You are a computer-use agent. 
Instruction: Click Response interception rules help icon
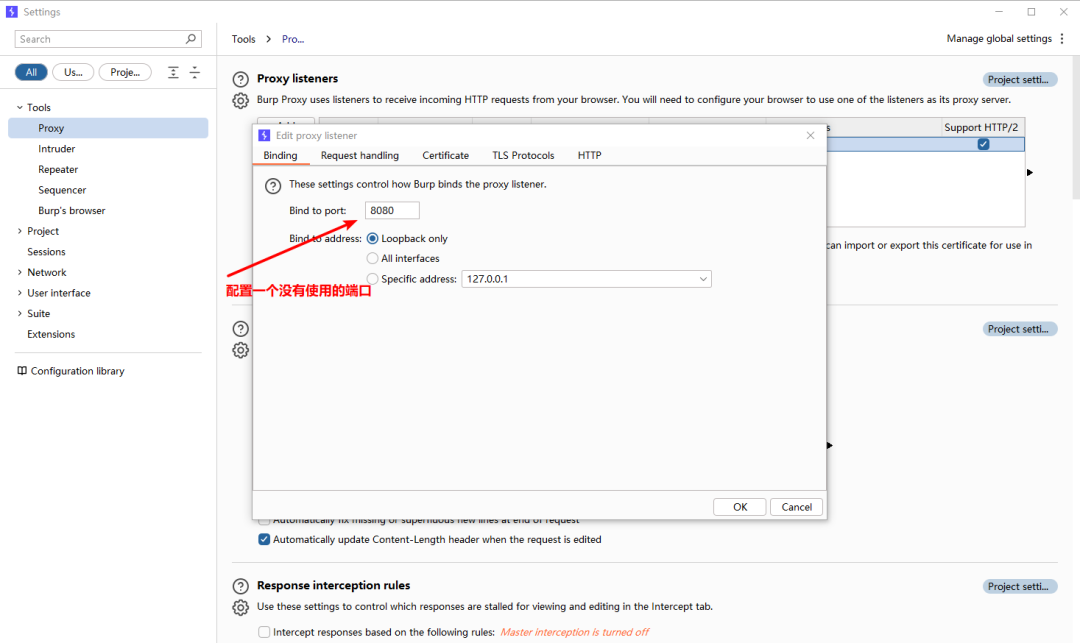click(x=240, y=586)
